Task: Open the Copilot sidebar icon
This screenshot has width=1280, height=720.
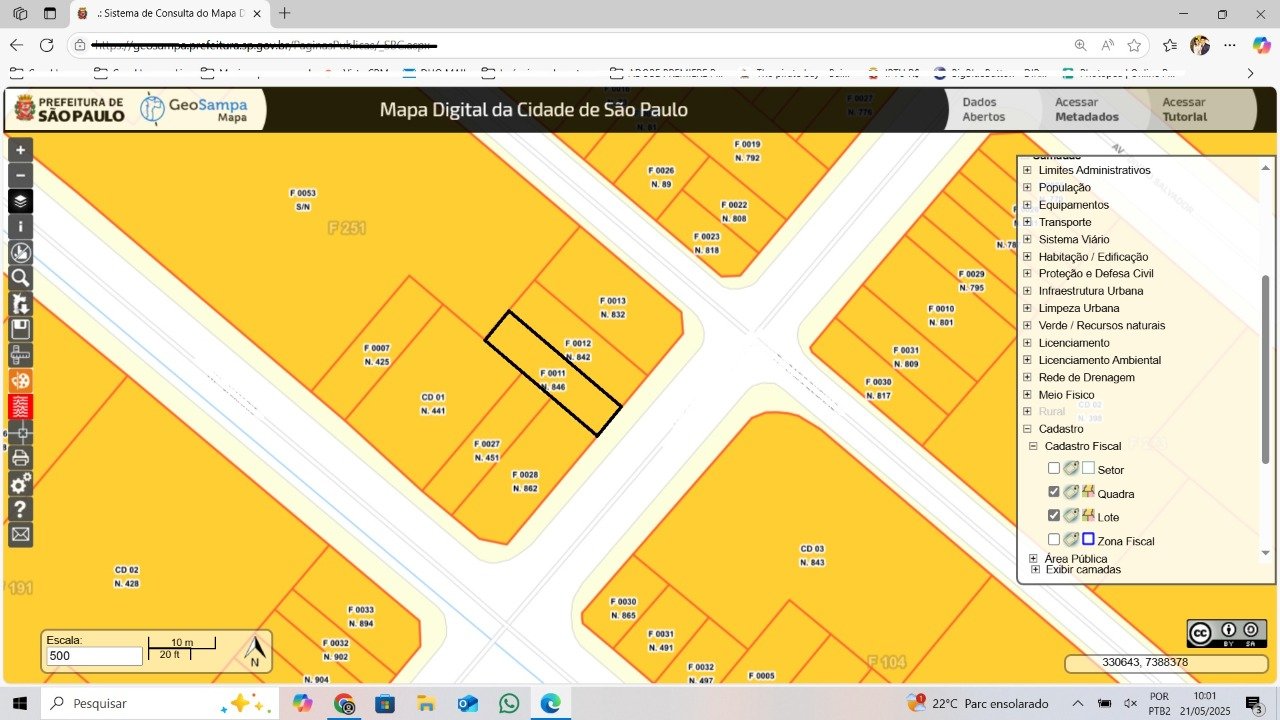Action: coord(1262,45)
